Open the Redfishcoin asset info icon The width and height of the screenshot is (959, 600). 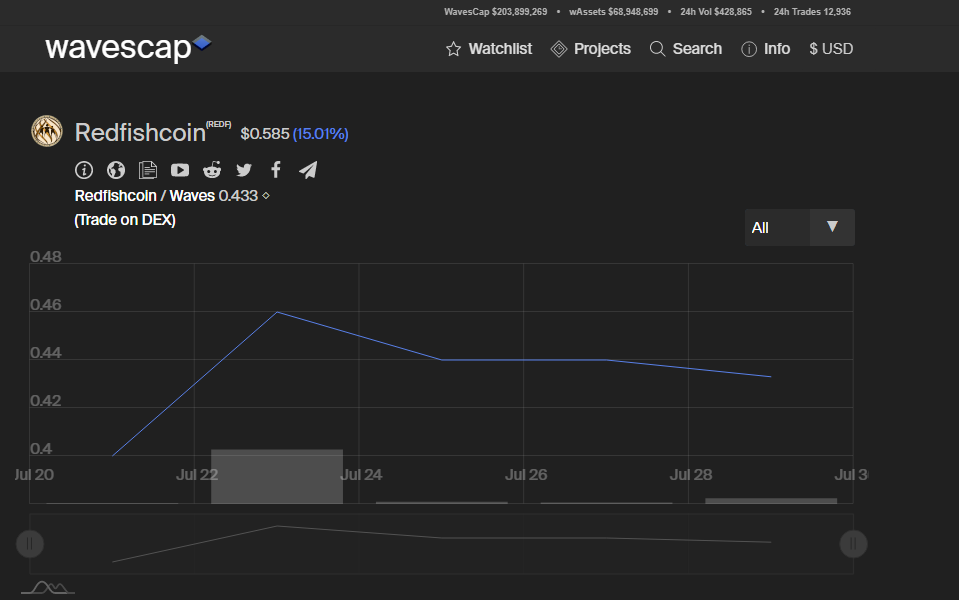(84, 170)
